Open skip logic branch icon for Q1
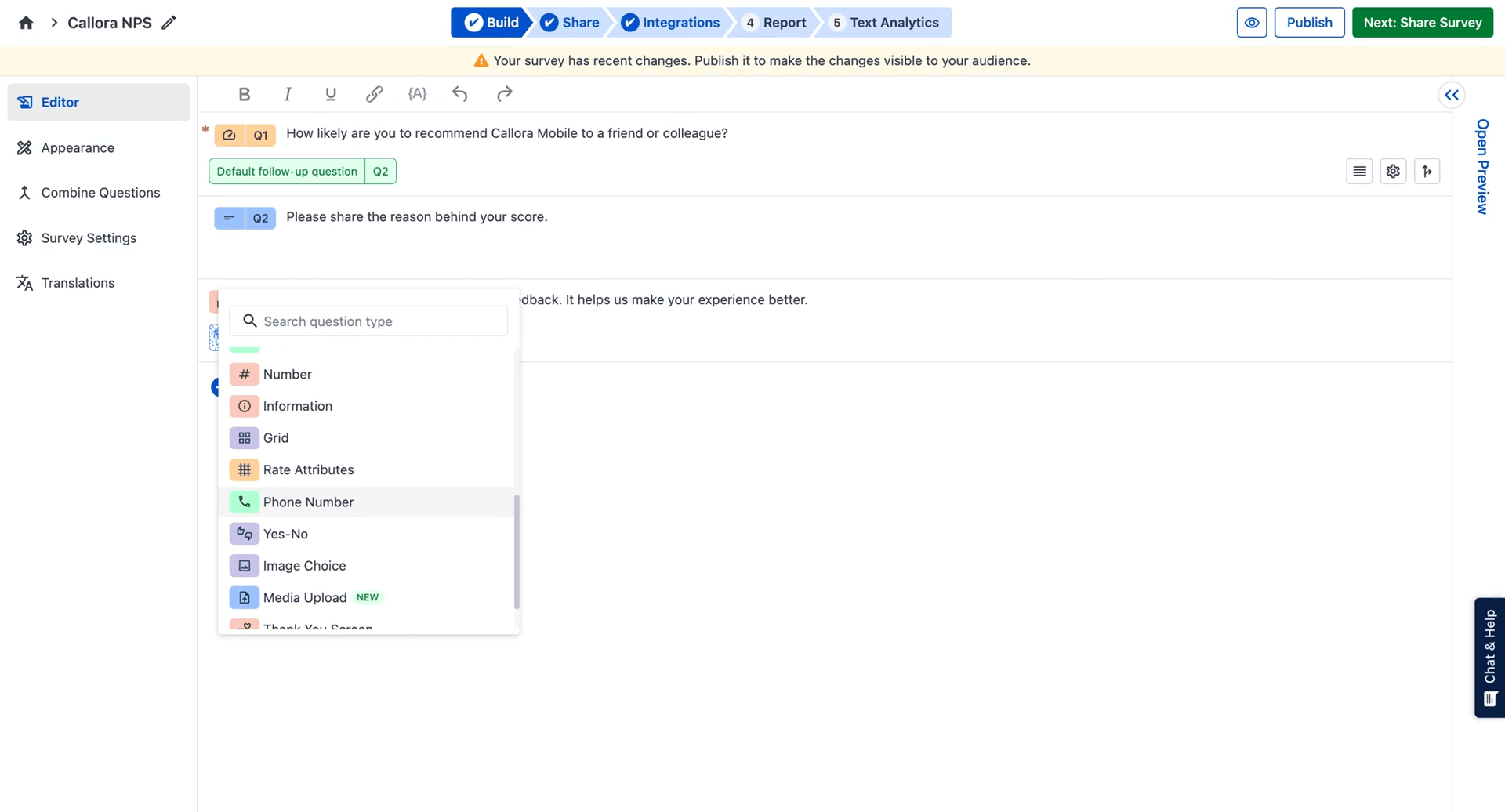1505x812 pixels. click(1427, 171)
